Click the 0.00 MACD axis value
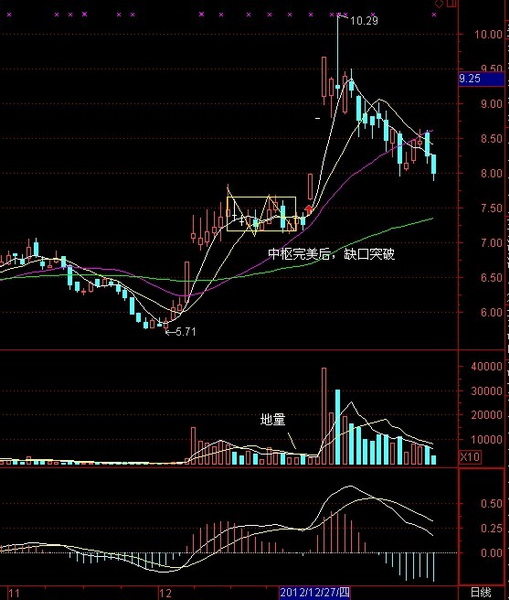 pyautogui.click(x=491, y=553)
